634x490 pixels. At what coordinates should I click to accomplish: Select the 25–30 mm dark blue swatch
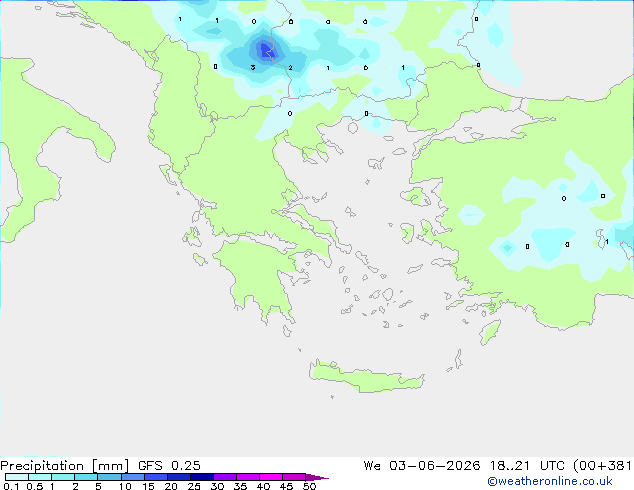point(202,477)
